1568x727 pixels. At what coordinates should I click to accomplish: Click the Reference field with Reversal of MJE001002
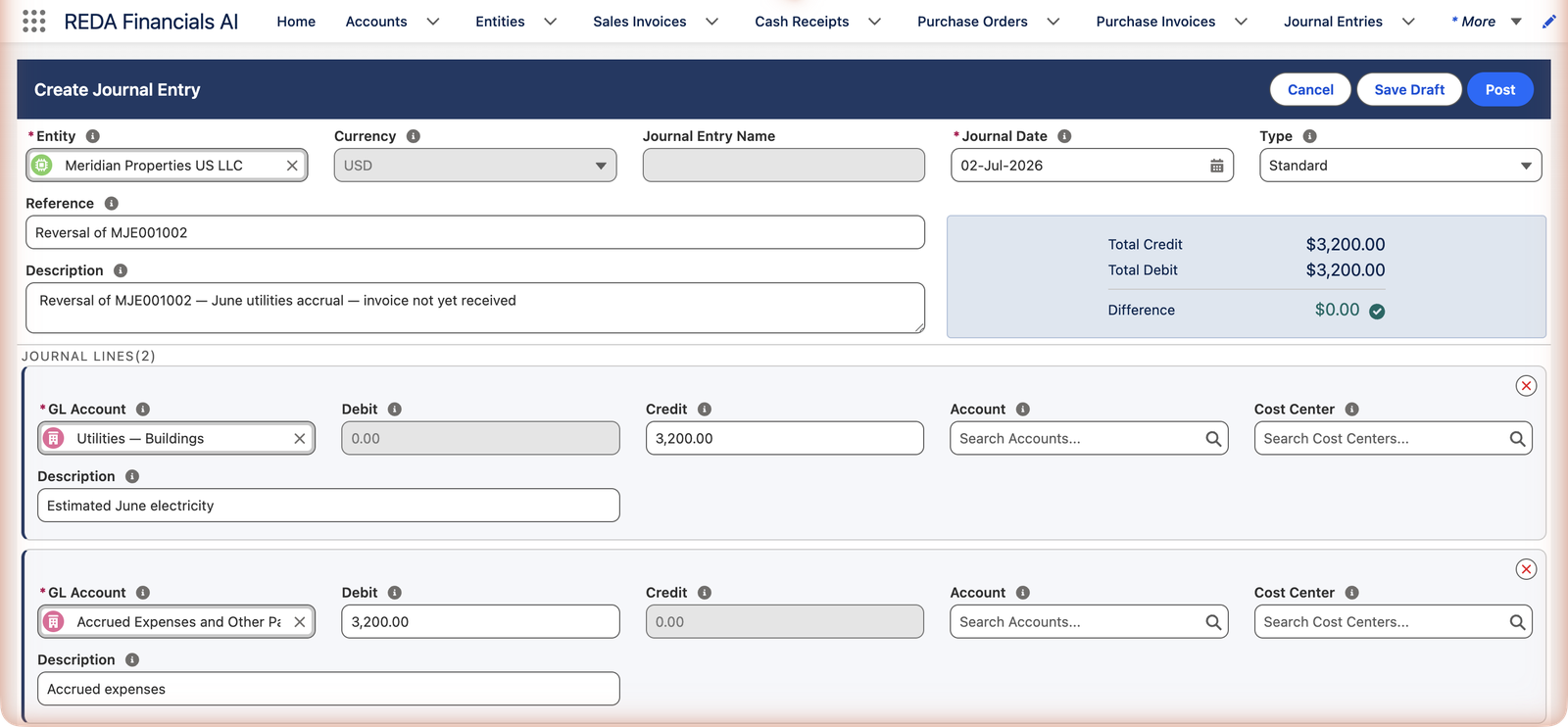475,232
